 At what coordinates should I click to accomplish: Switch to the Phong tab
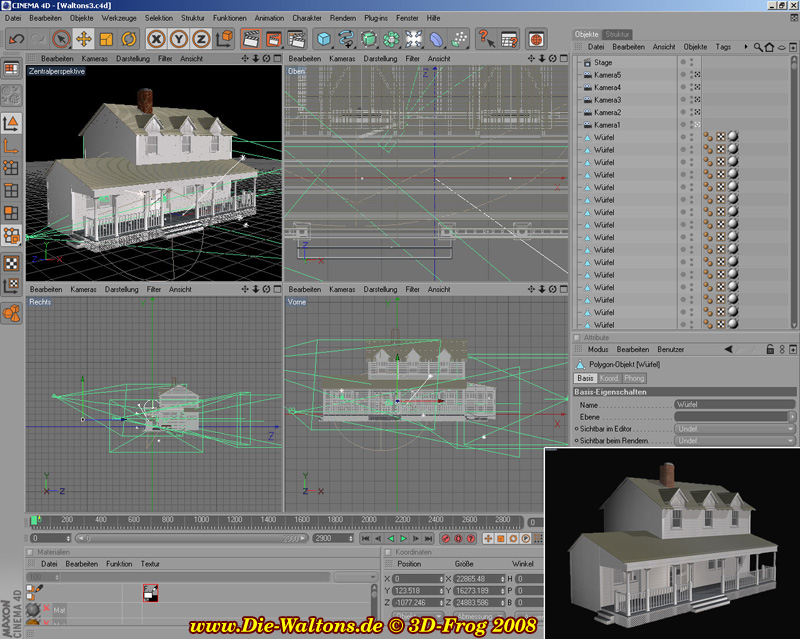(x=634, y=378)
